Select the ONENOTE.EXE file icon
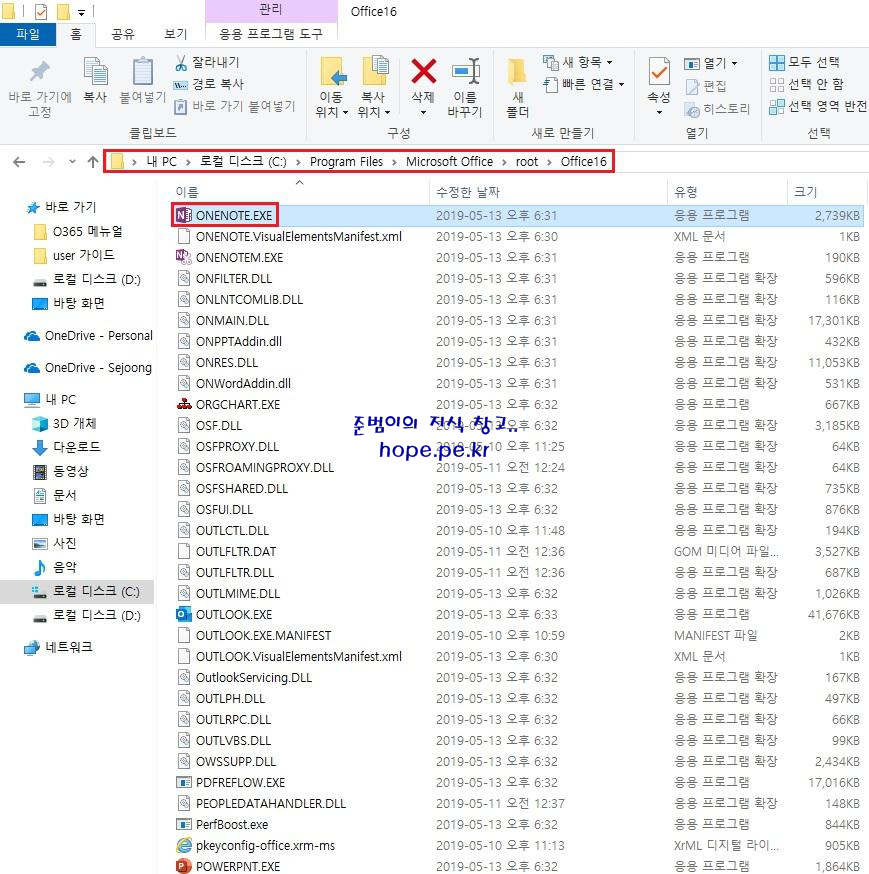Viewport: 869px width, 874px height. click(183, 215)
